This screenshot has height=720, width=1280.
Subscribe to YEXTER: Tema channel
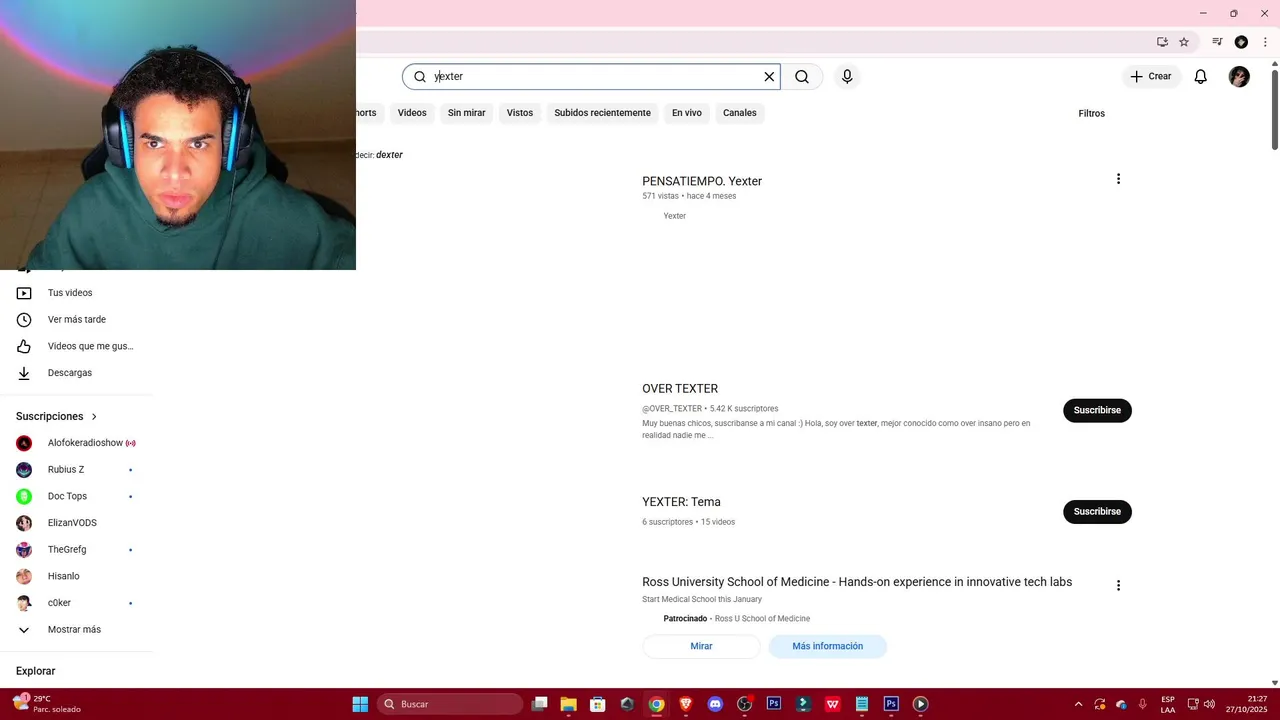(x=1097, y=511)
